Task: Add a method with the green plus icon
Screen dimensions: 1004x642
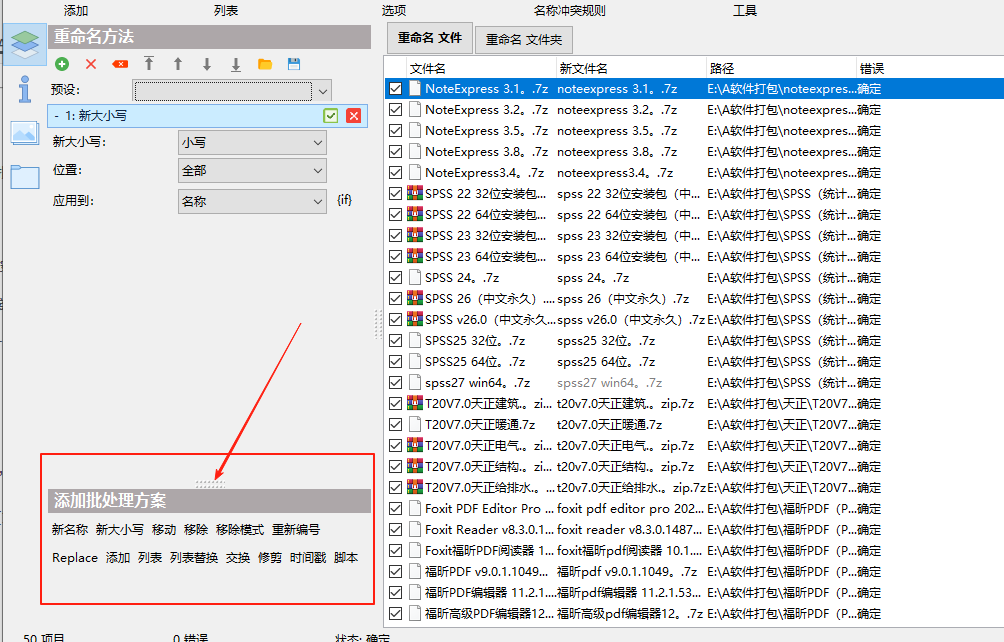Action: (x=62, y=64)
